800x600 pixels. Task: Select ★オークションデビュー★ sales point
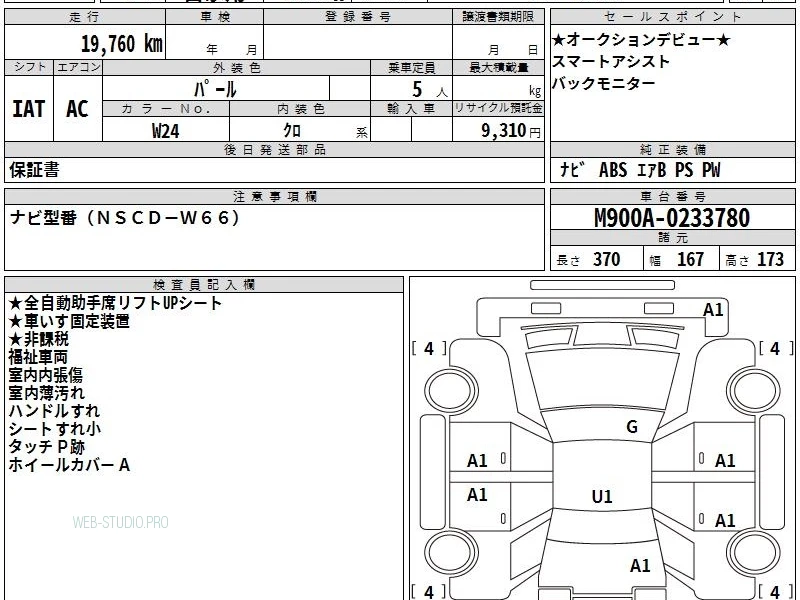click(x=641, y=39)
